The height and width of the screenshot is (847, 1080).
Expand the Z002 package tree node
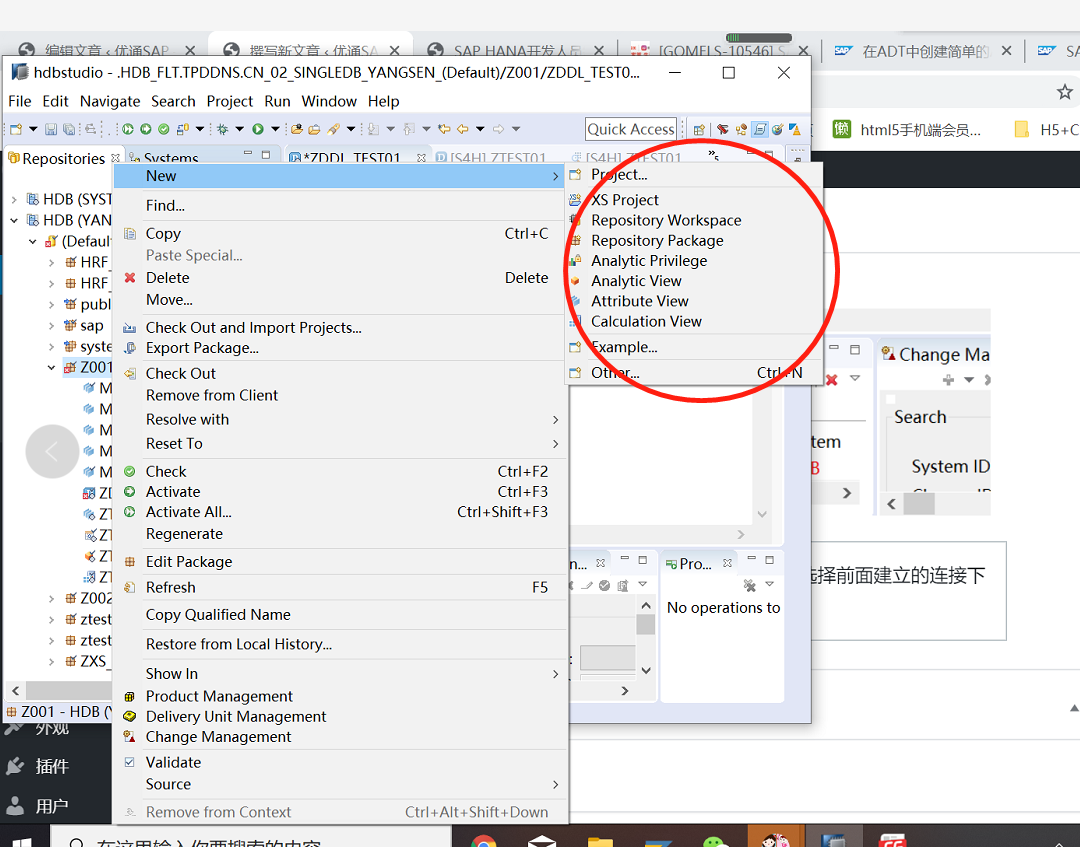click(52, 599)
